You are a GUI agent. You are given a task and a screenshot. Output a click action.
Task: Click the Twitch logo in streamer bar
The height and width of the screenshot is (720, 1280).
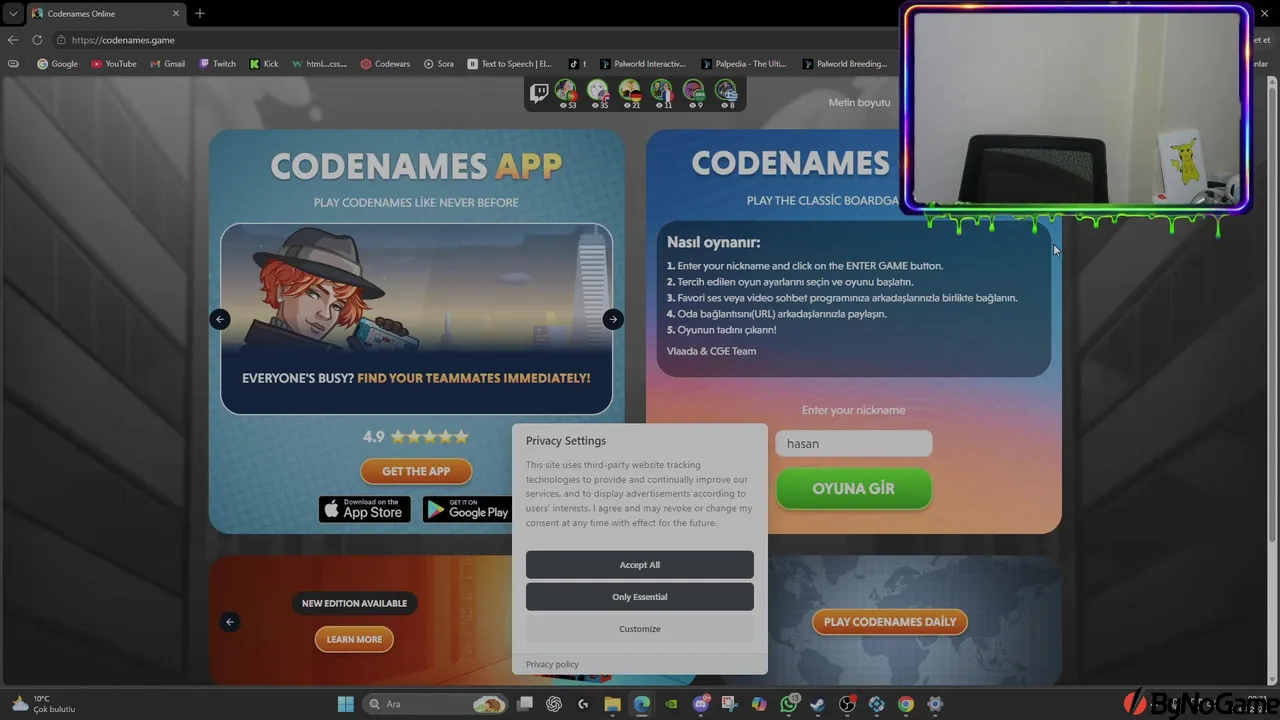(539, 93)
